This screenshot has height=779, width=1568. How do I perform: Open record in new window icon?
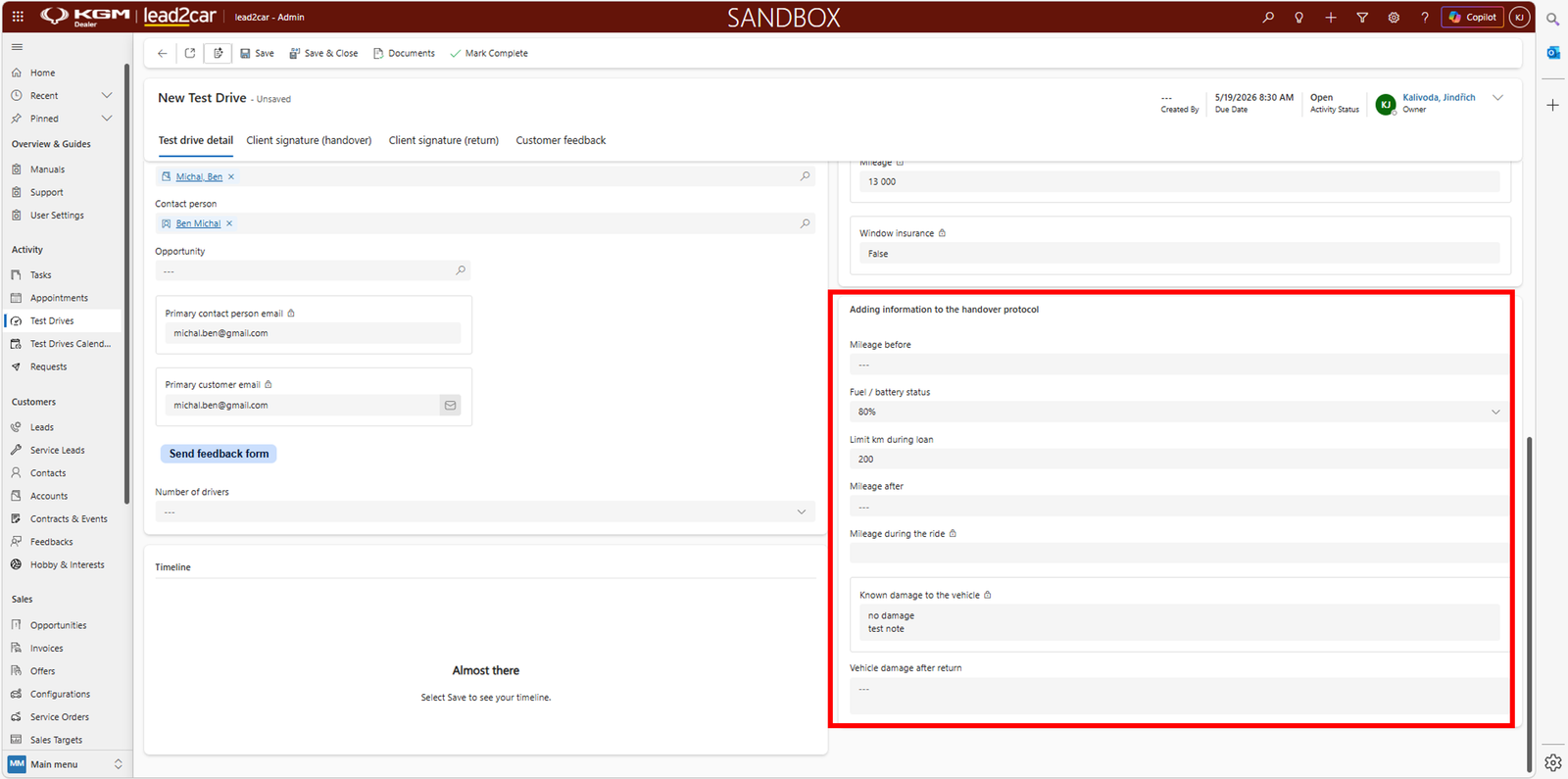pyautogui.click(x=190, y=53)
